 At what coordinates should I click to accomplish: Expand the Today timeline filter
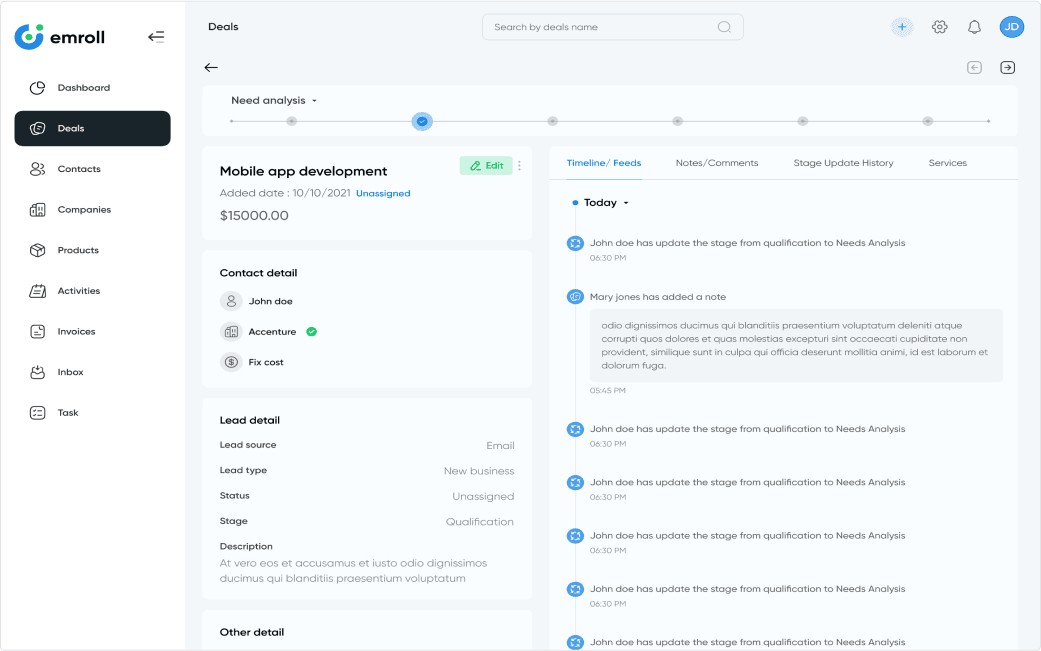pos(626,203)
